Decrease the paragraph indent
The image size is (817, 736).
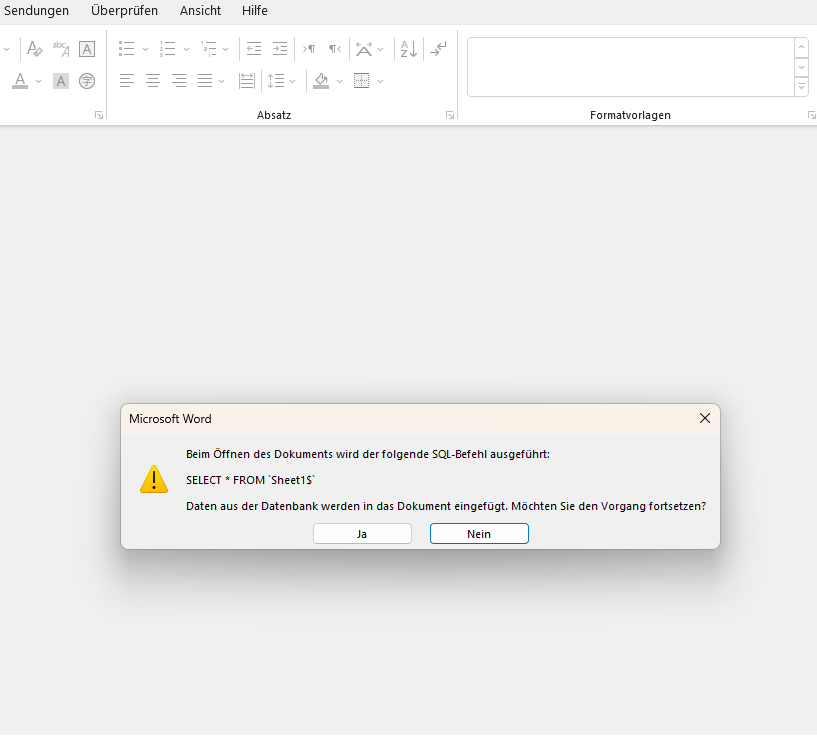[x=254, y=49]
